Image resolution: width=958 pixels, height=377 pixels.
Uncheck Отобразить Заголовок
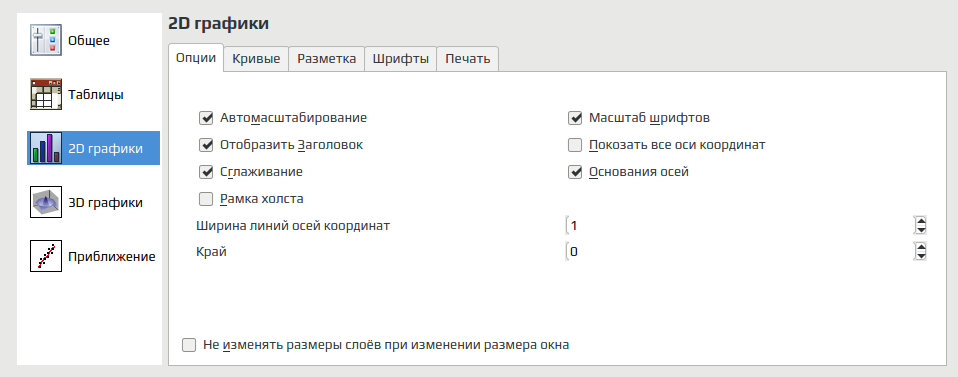(x=206, y=145)
